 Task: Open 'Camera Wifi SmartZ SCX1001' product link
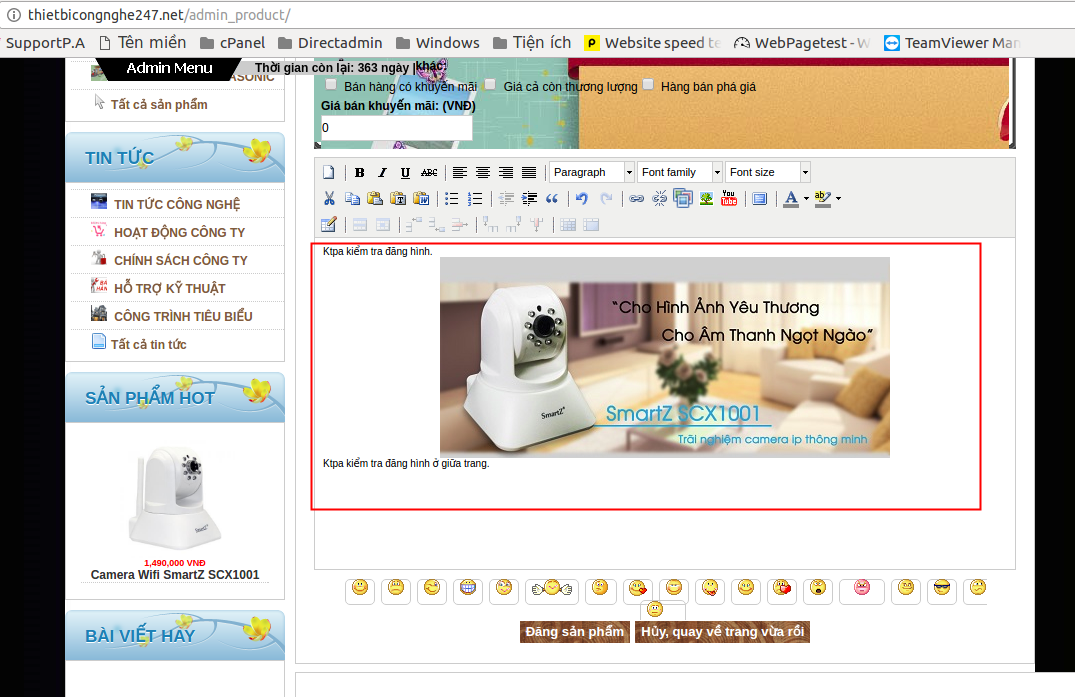pos(175,575)
